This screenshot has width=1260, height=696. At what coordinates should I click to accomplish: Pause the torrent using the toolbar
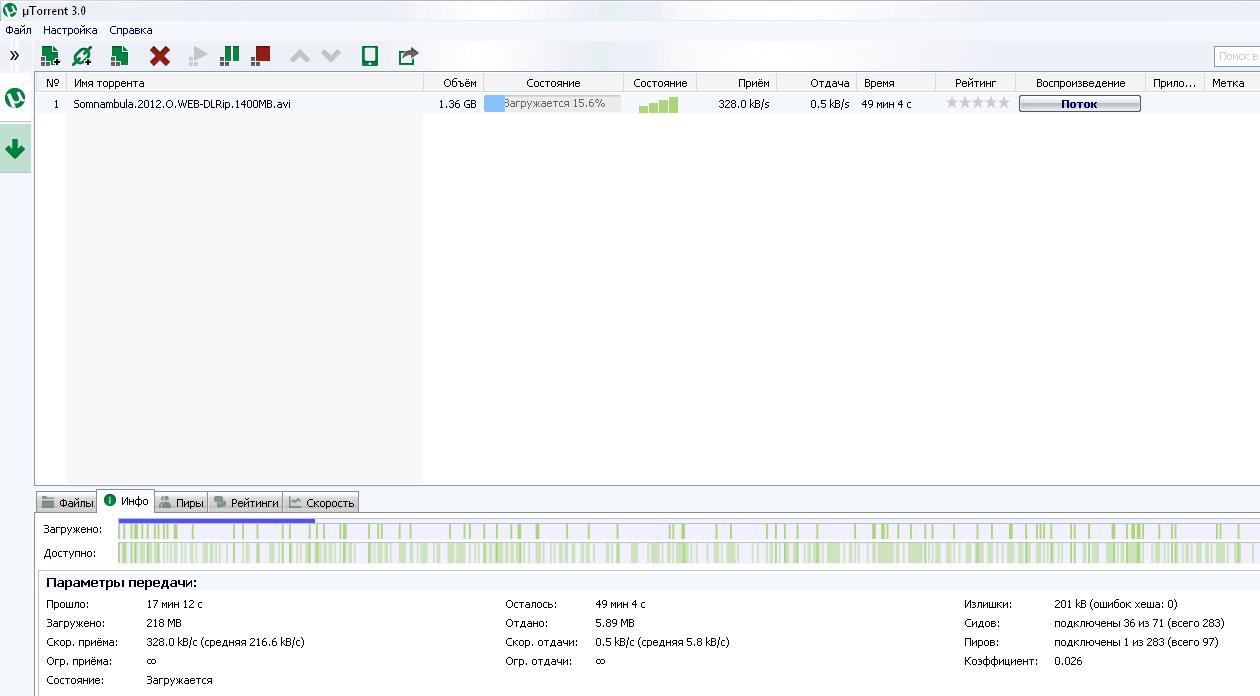tap(229, 56)
